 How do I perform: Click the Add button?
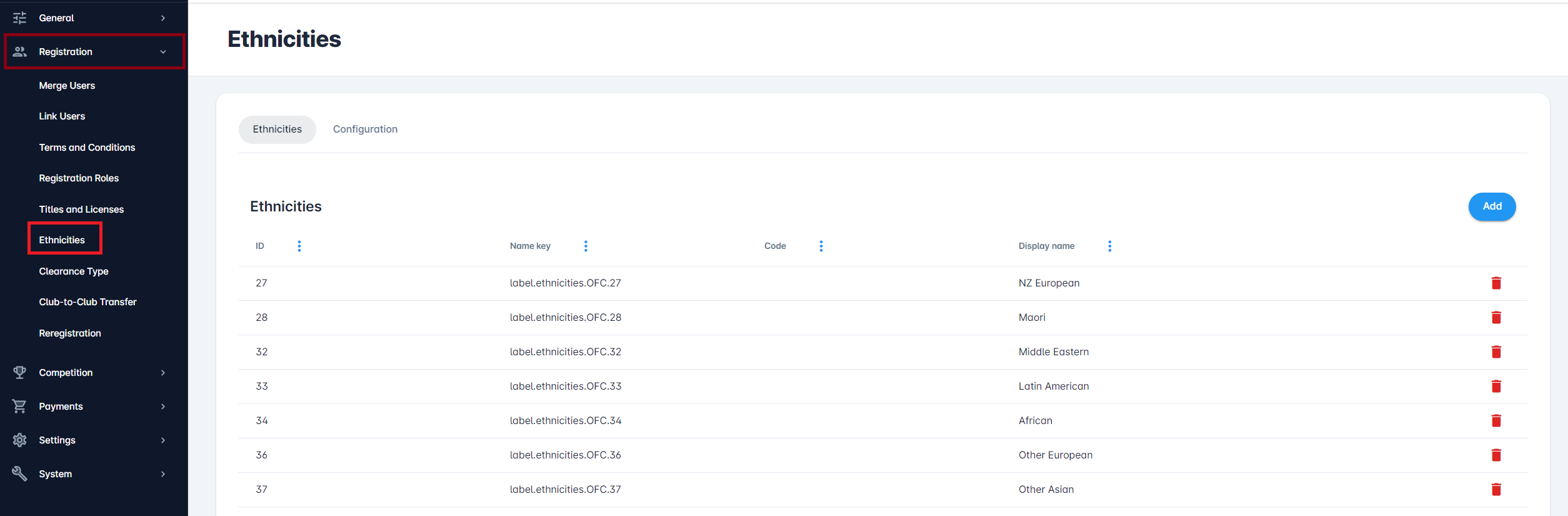pyautogui.click(x=1492, y=206)
